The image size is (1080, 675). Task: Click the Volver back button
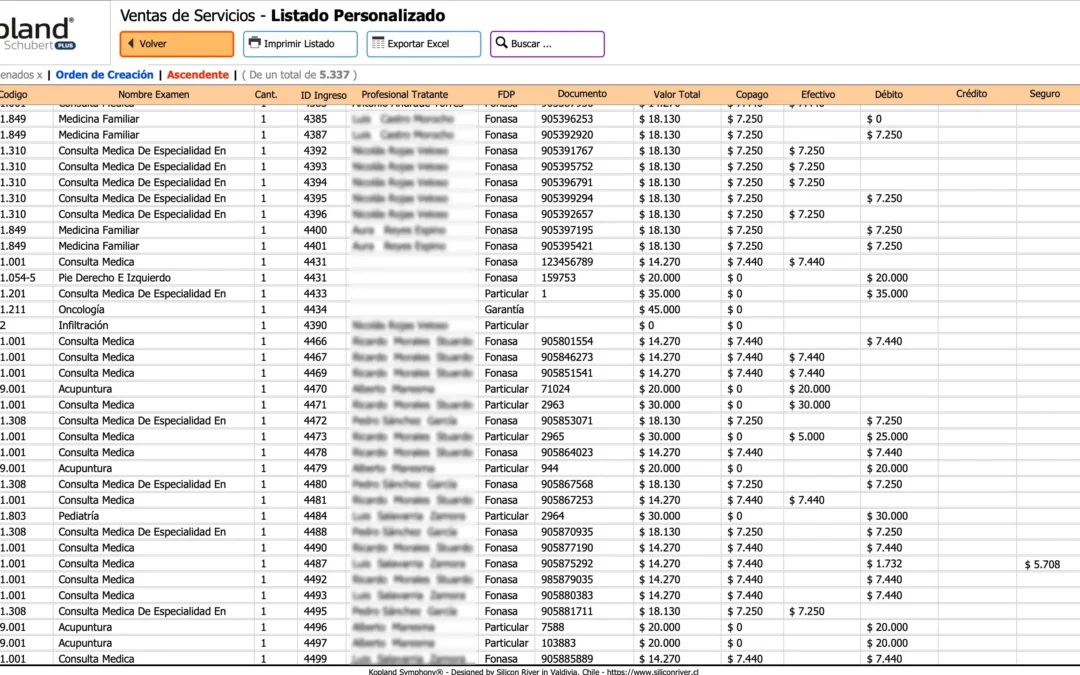(176, 44)
